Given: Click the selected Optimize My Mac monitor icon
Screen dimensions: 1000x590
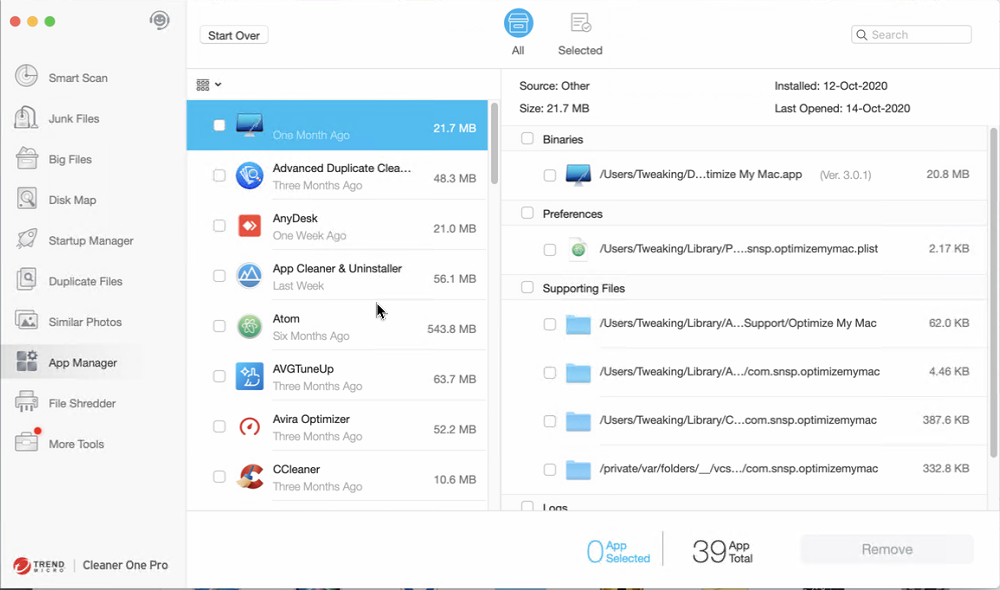Looking at the screenshot, I should [249, 125].
